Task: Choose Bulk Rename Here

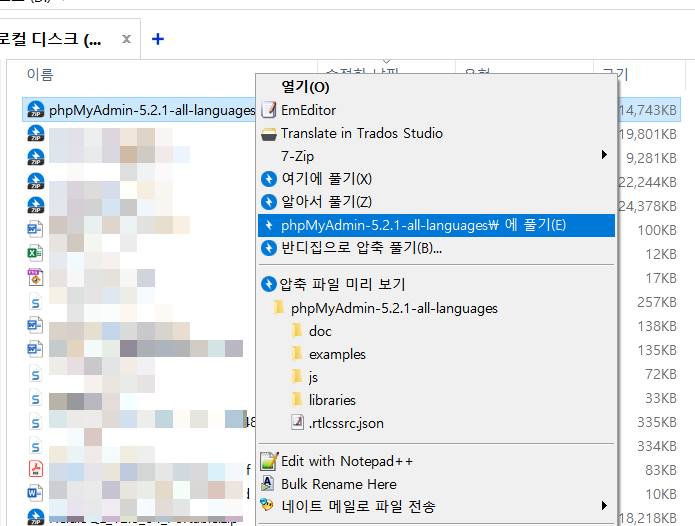Action: point(436,484)
